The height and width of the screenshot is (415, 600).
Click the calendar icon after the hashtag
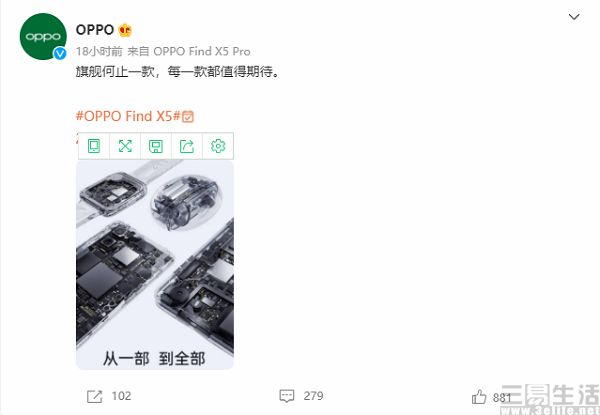point(188,117)
